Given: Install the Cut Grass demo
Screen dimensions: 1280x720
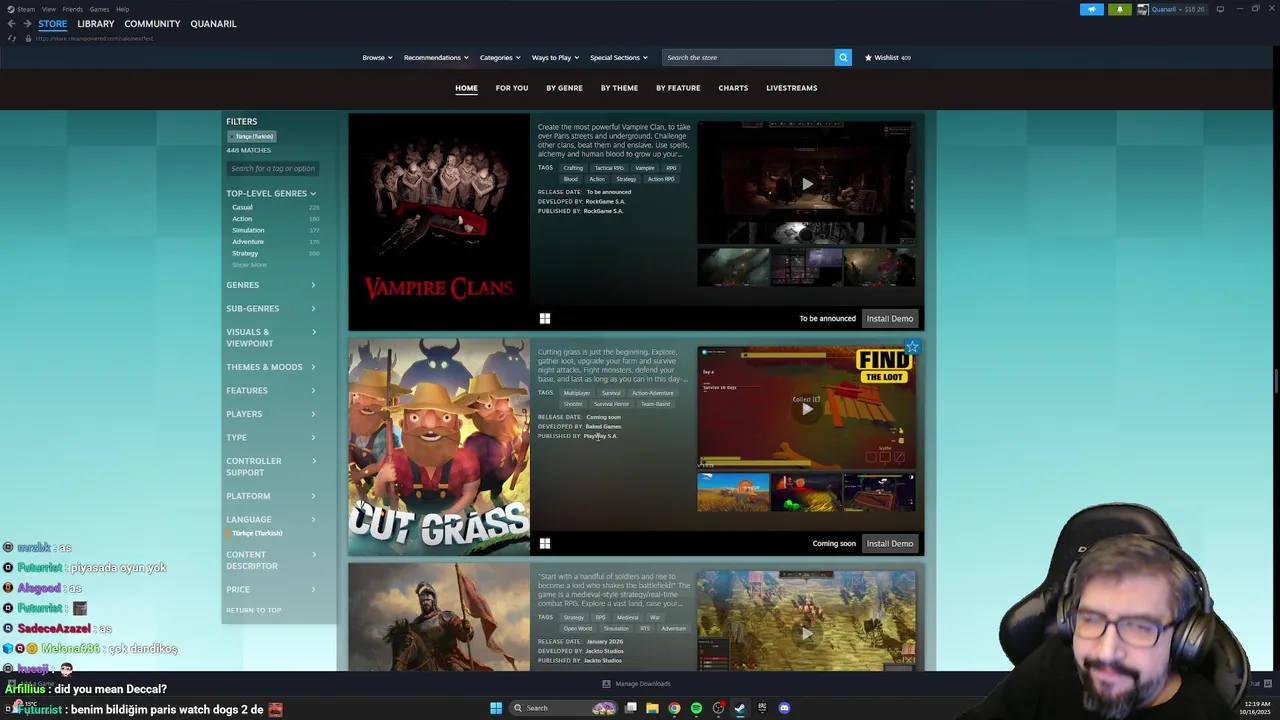Looking at the screenshot, I should [890, 543].
